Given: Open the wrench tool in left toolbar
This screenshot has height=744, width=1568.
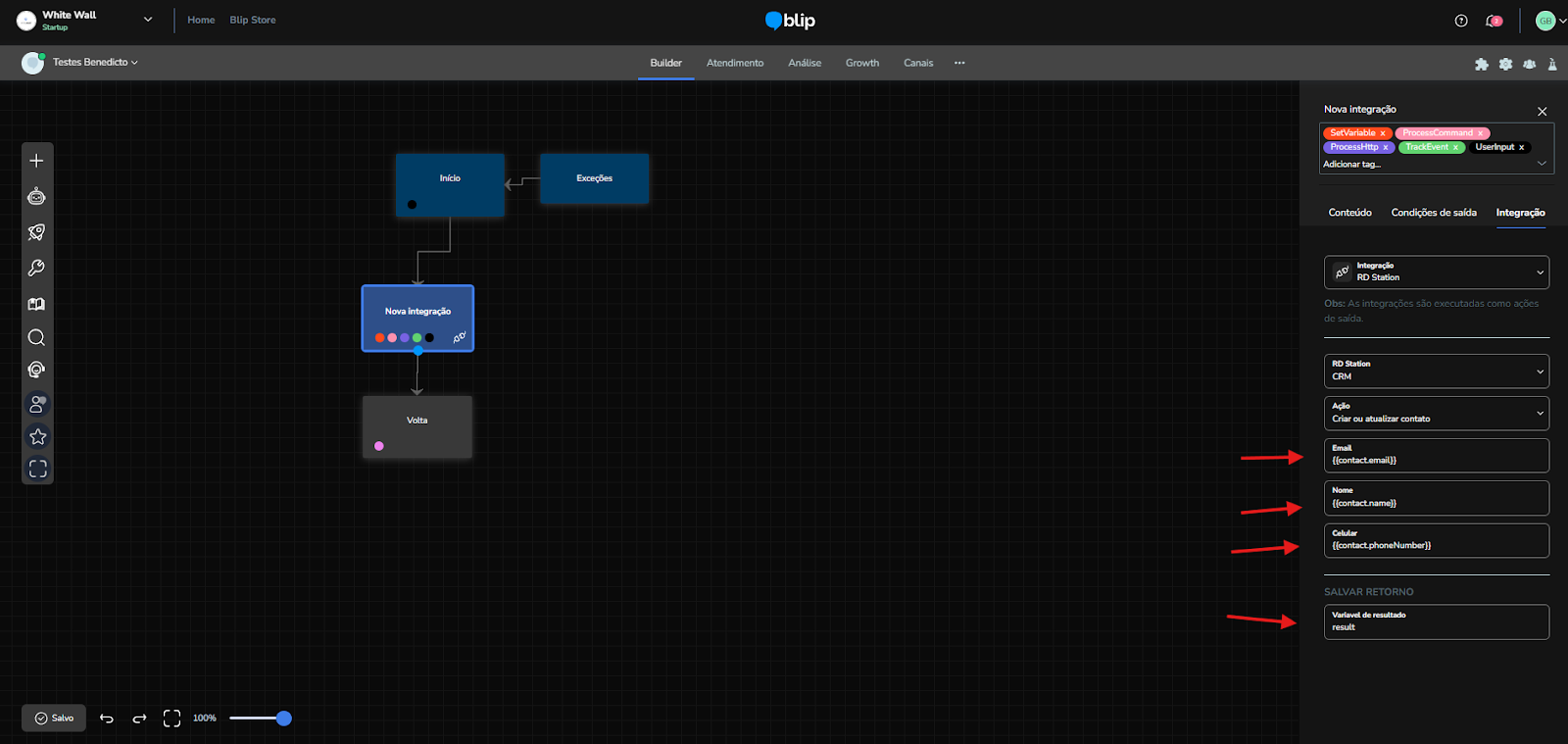Looking at the screenshot, I should coord(36,268).
